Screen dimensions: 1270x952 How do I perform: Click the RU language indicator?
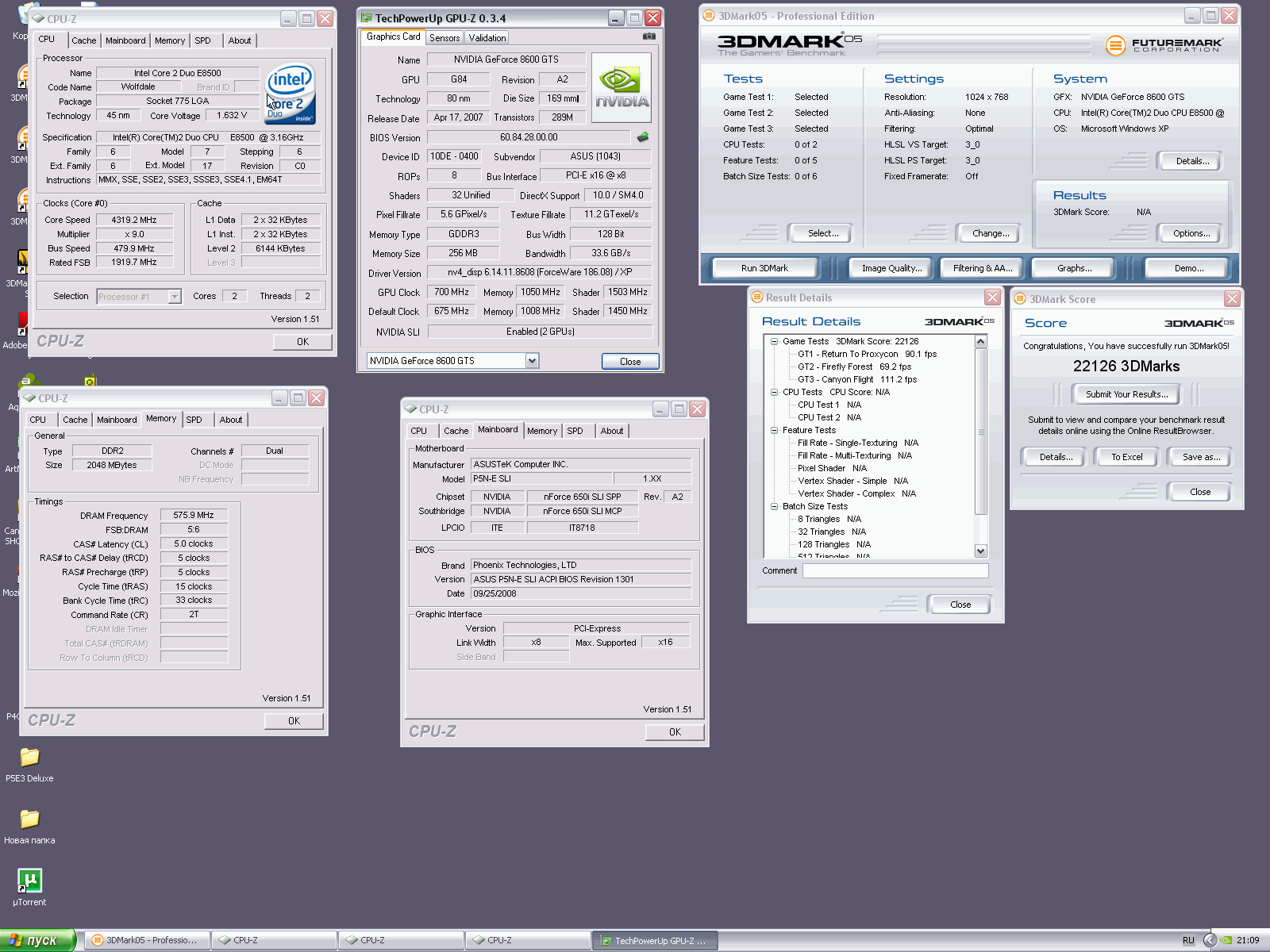coord(1188,940)
